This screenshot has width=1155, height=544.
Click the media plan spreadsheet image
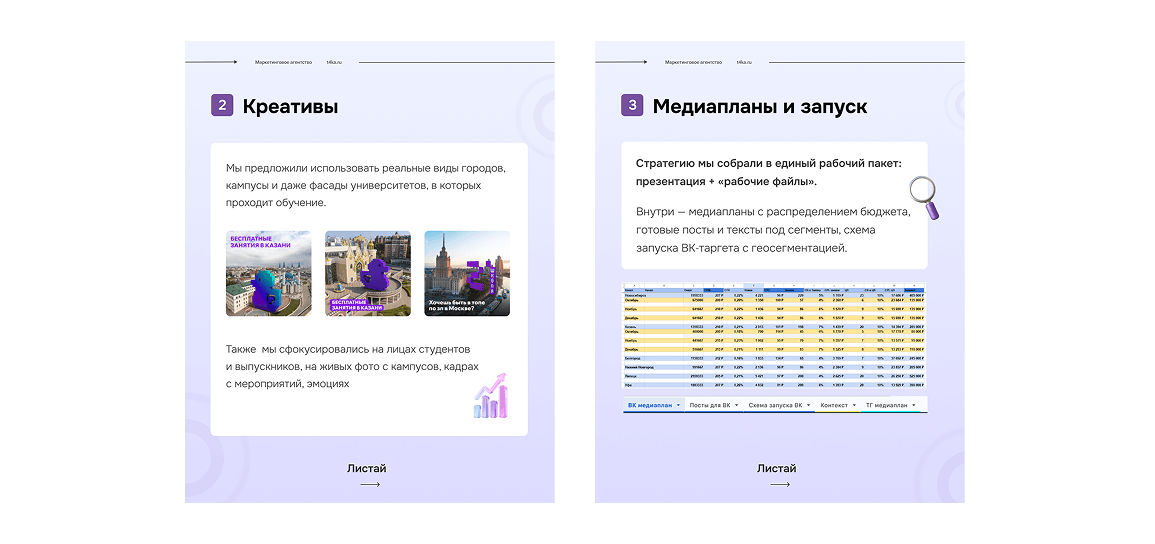[x=774, y=335]
